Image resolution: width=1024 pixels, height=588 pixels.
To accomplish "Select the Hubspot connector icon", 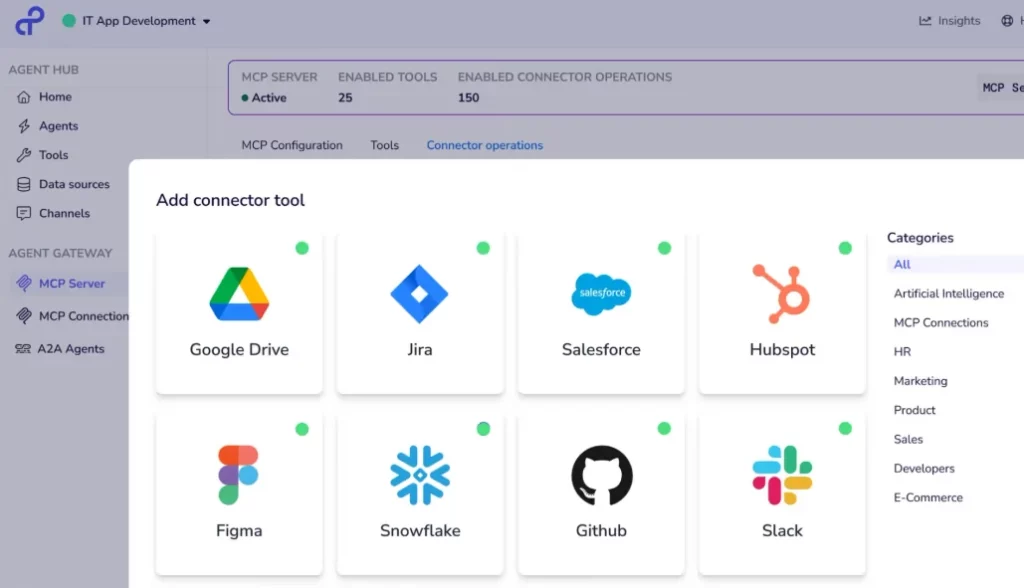I will [782, 293].
